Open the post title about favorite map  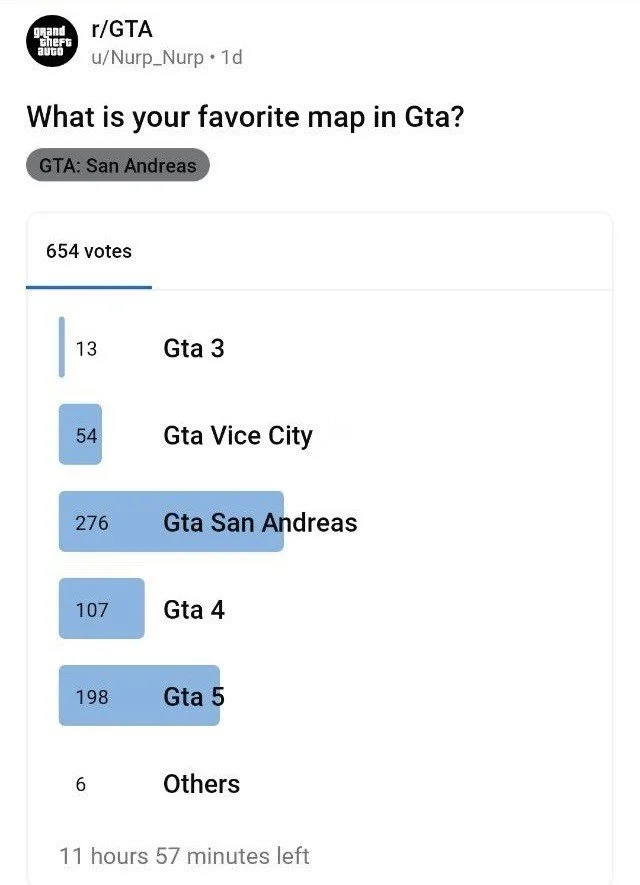point(246,116)
